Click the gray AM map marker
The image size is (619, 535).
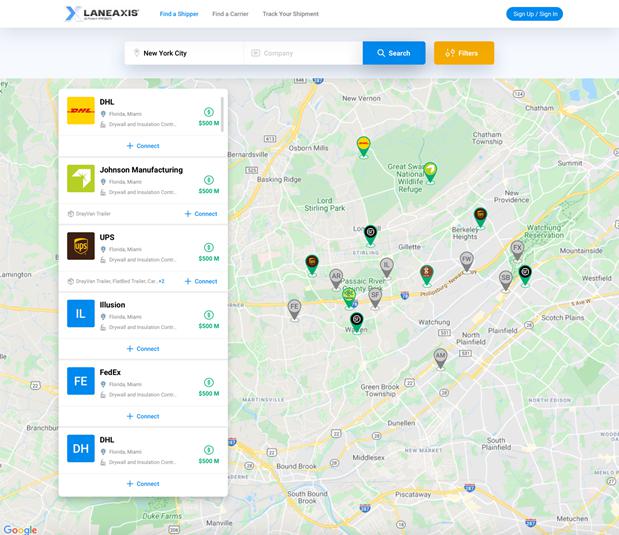440,355
